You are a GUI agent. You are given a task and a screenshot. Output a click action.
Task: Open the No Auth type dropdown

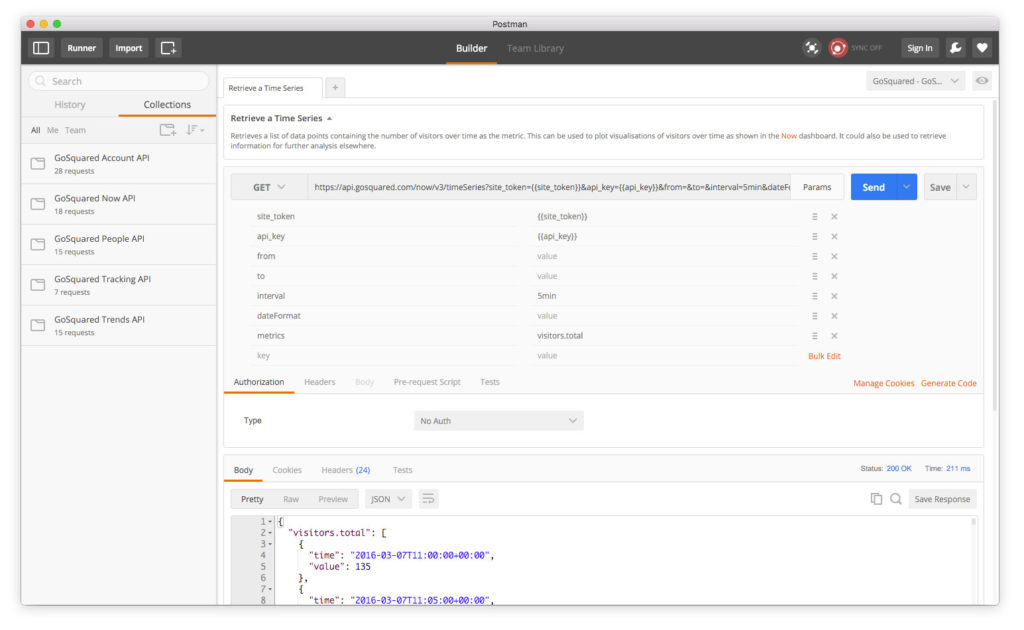(x=498, y=421)
